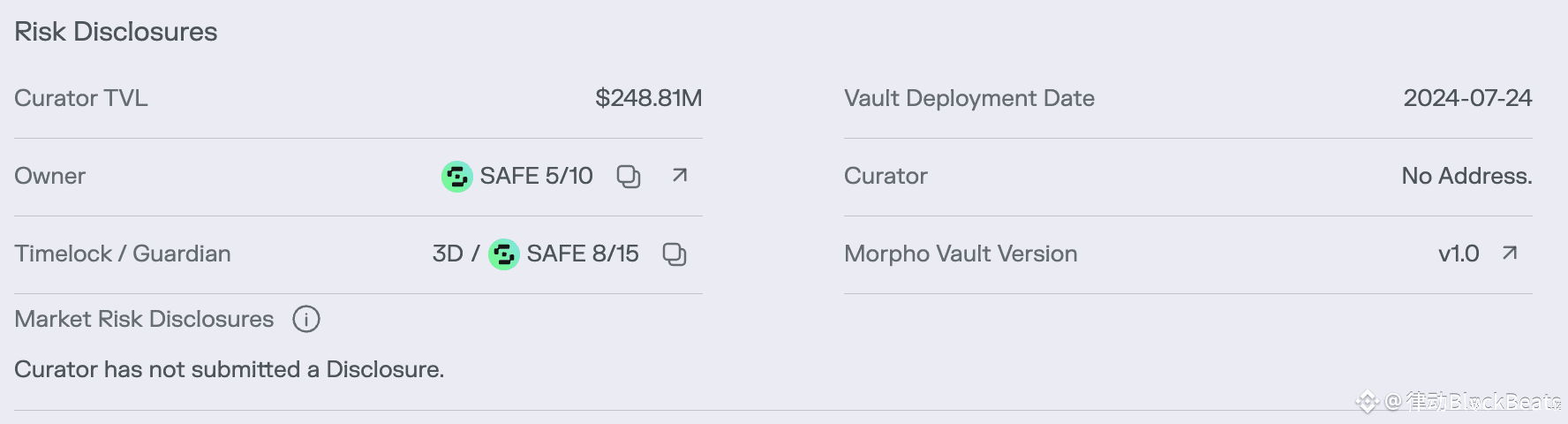Click the Risk Disclosures heading
The width and height of the screenshot is (1568, 424).
pos(116,32)
